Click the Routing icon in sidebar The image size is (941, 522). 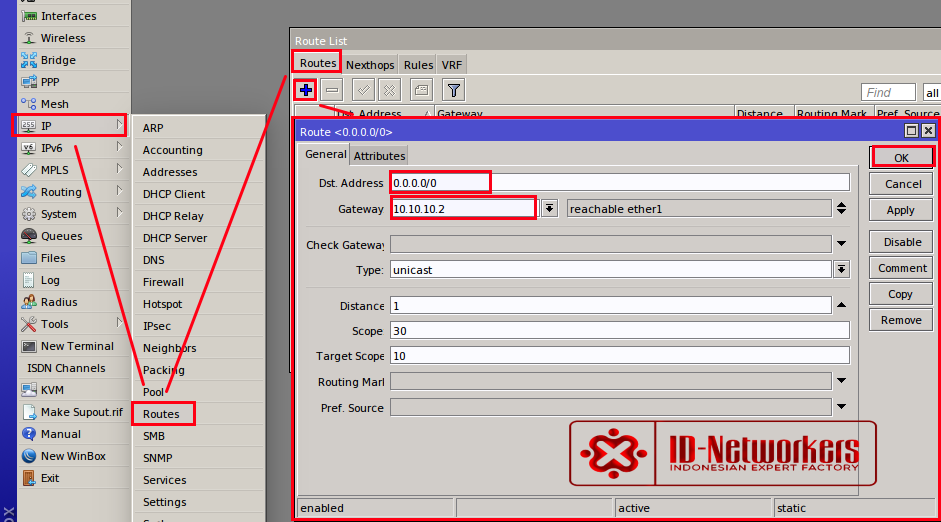point(29,192)
